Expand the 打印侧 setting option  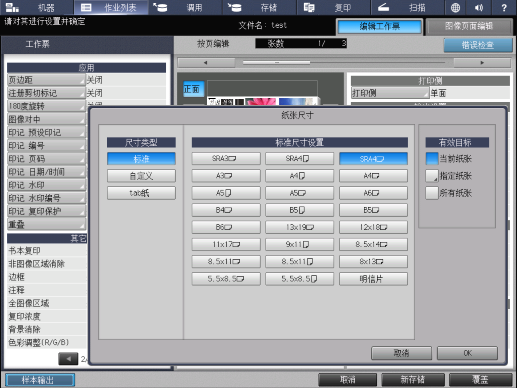390,93
